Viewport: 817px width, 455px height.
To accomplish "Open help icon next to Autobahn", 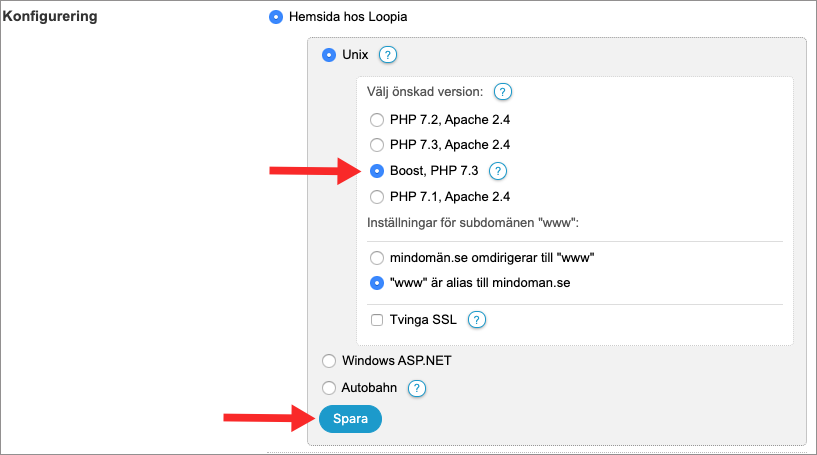I will [417, 388].
